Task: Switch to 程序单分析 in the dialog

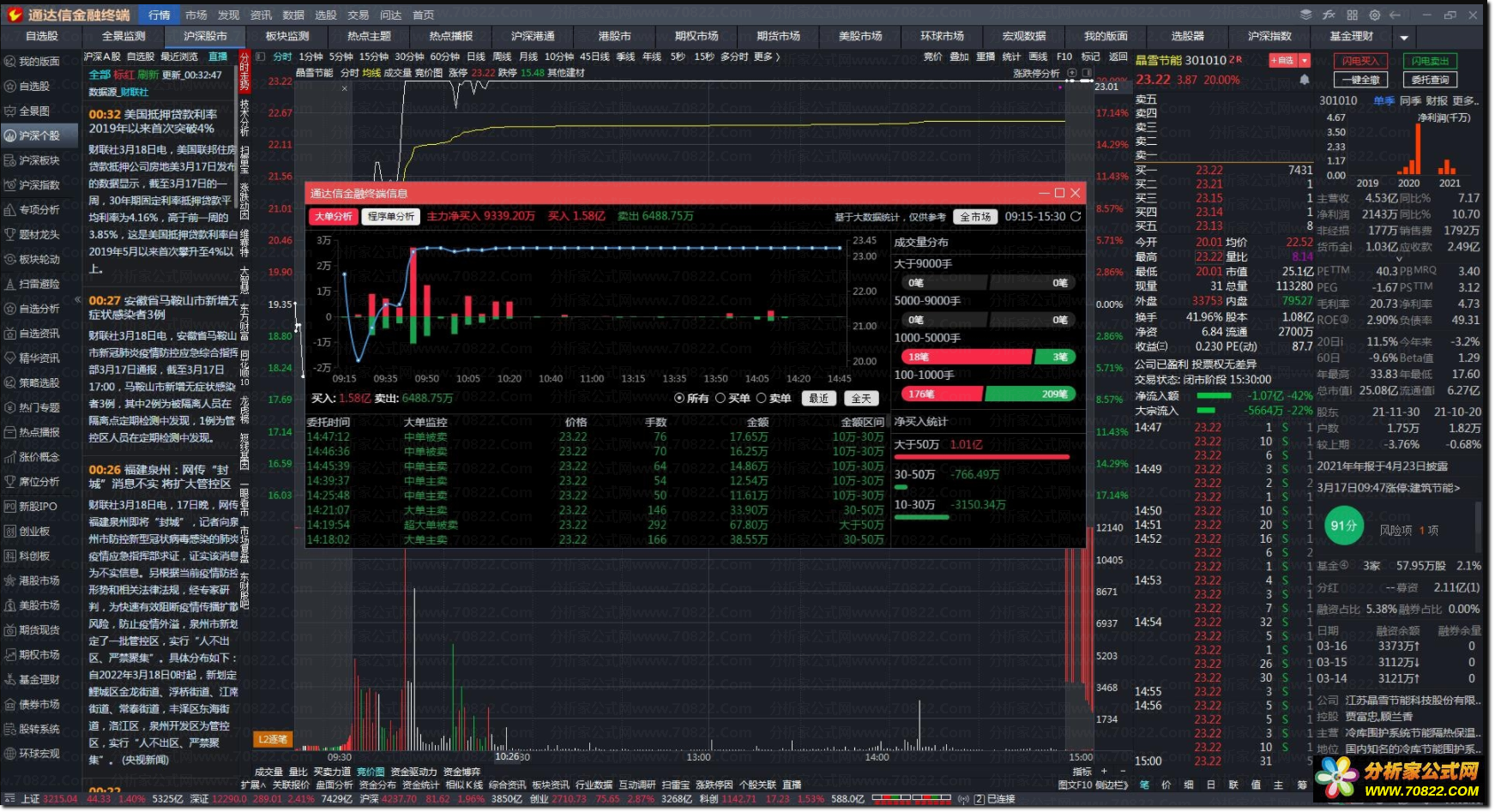Action: tap(391, 216)
